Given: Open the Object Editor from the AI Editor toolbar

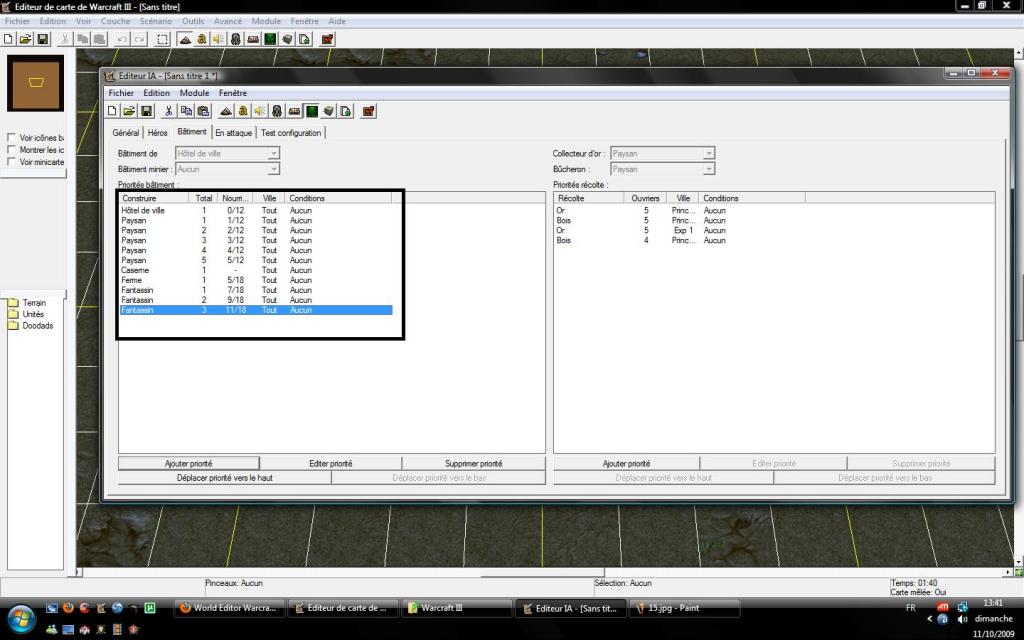Looking at the screenshot, I should click(277, 112).
